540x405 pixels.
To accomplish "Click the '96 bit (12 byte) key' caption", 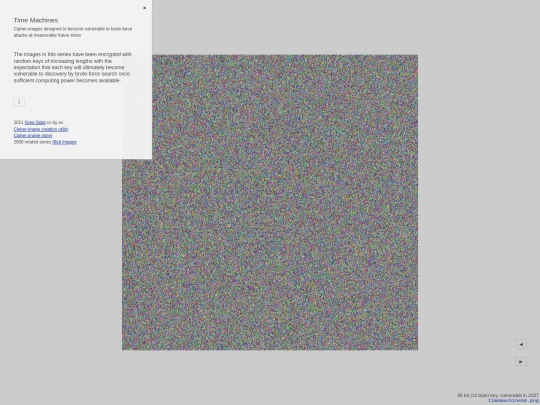I will [x=498, y=395].
